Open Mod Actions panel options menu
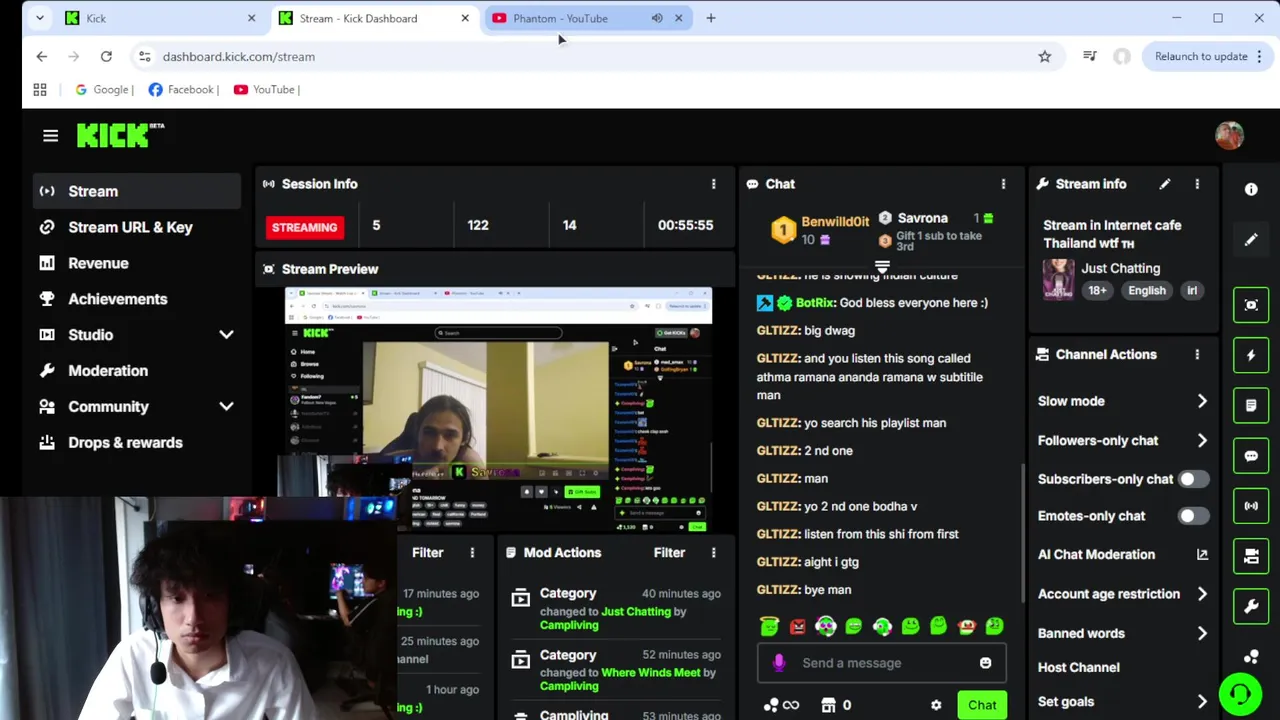This screenshot has width=1280, height=720. (713, 553)
